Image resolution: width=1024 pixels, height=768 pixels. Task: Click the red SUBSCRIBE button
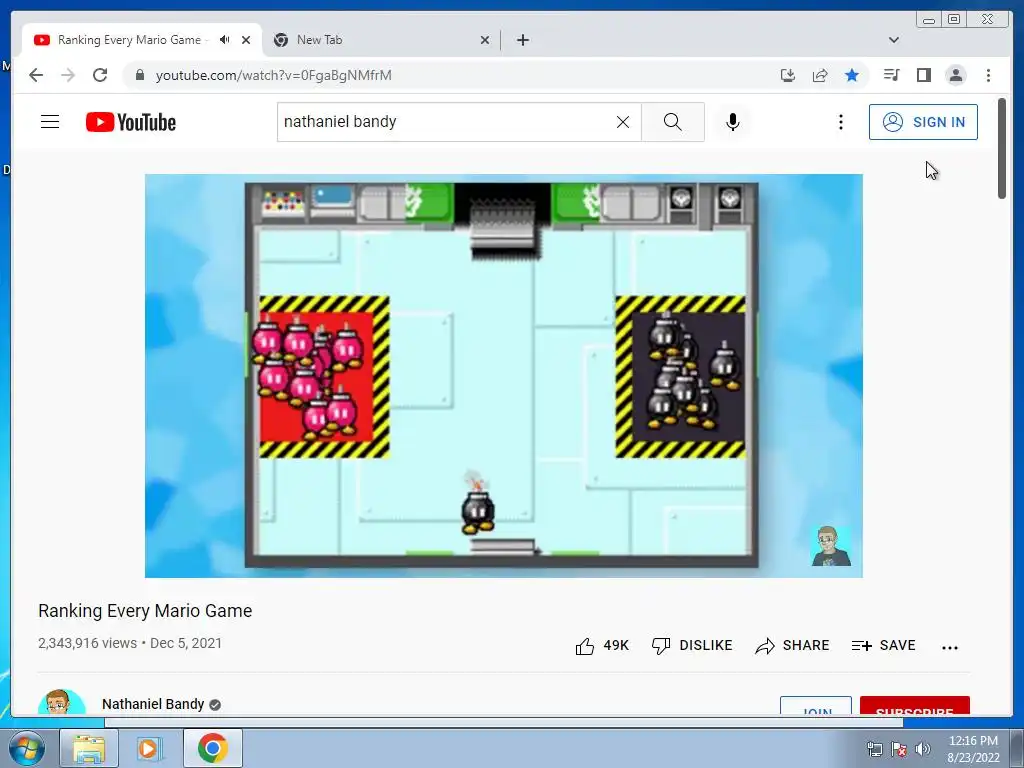coord(914,706)
